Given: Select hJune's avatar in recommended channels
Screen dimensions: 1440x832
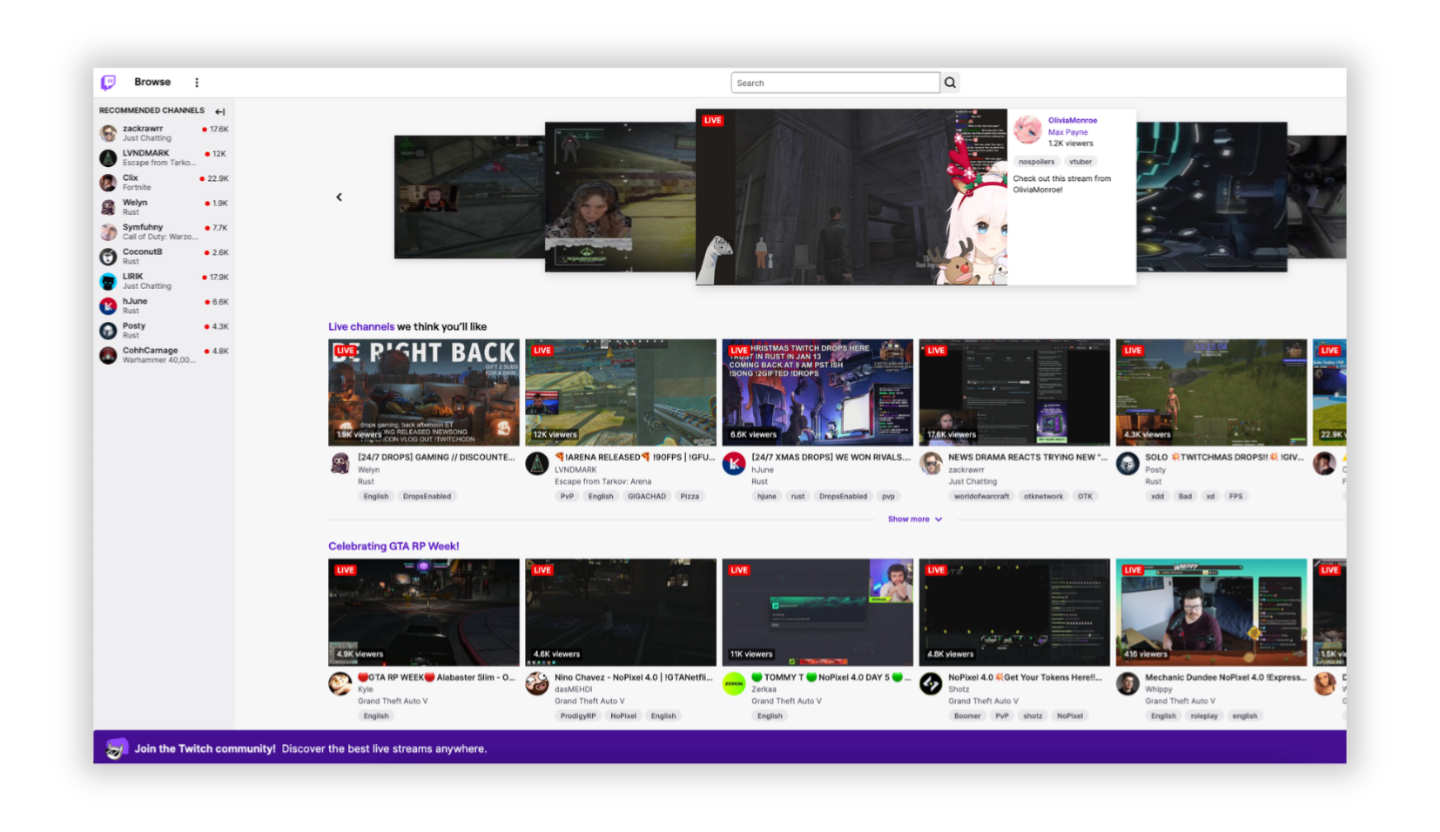Looking at the screenshot, I should coord(107,305).
